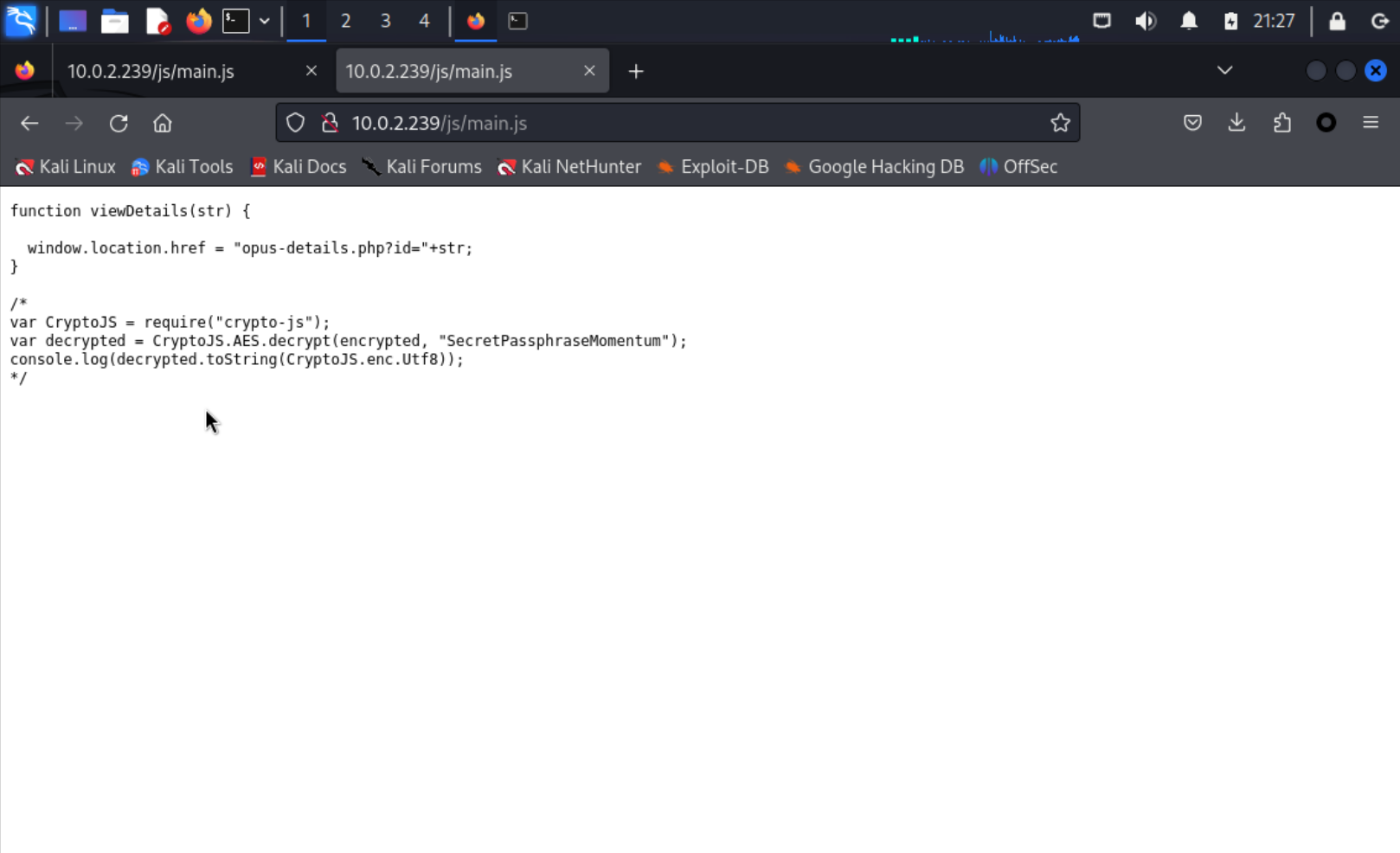Image resolution: width=1400 pixels, height=853 pixels.
Task: Switch to workspace 2
Action: pos(346,21)
